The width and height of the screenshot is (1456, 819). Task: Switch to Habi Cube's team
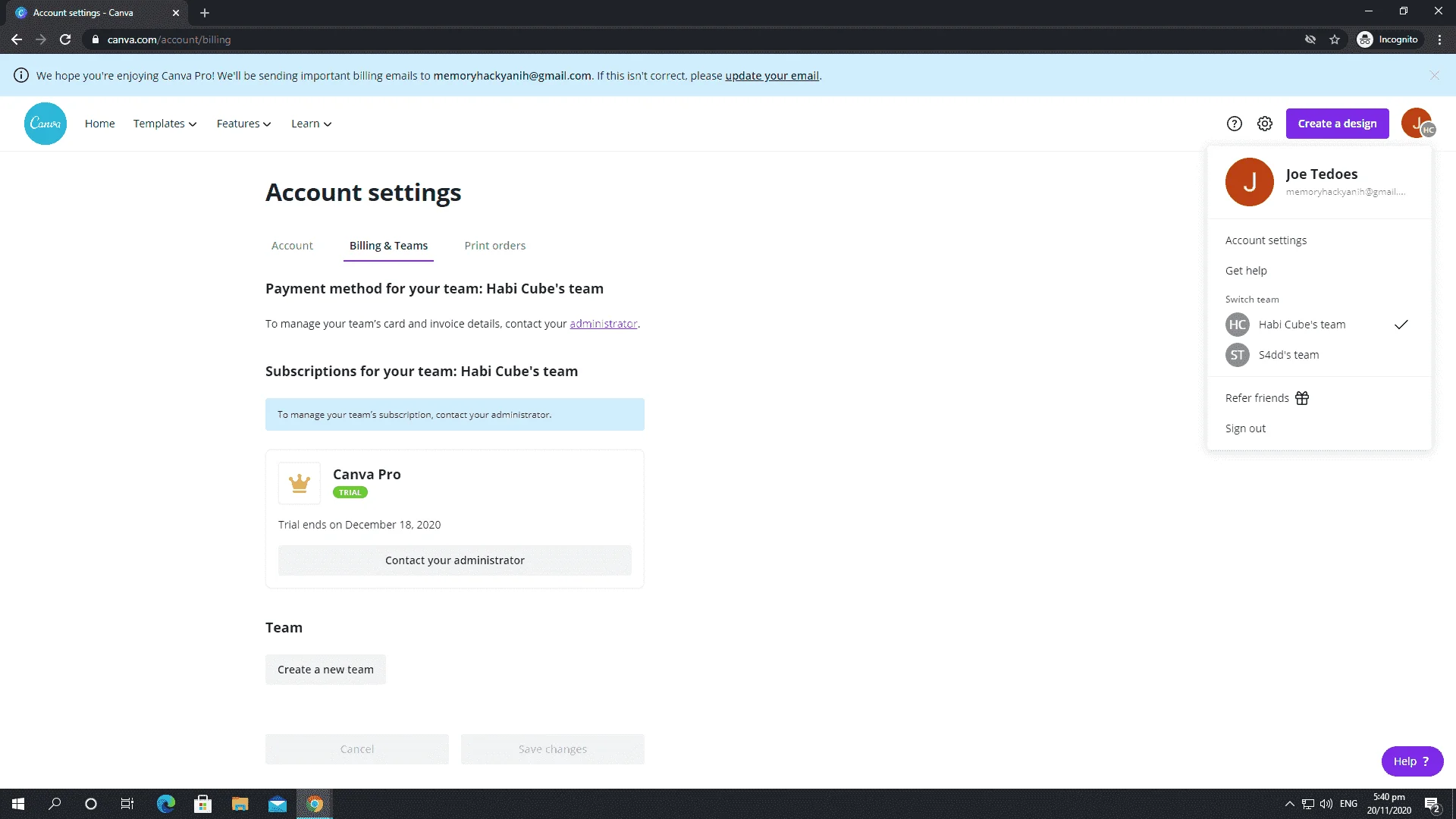[x=1319, y=325]
